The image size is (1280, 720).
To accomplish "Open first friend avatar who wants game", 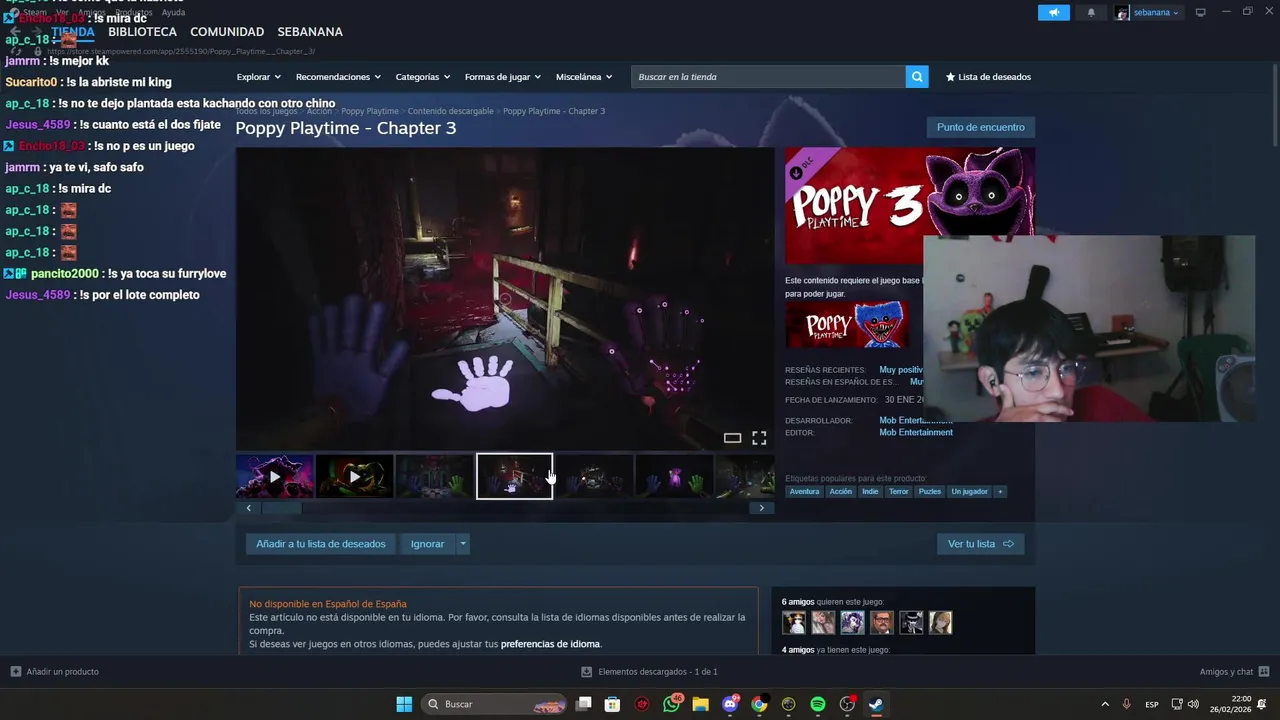I will tap(794, 623).
